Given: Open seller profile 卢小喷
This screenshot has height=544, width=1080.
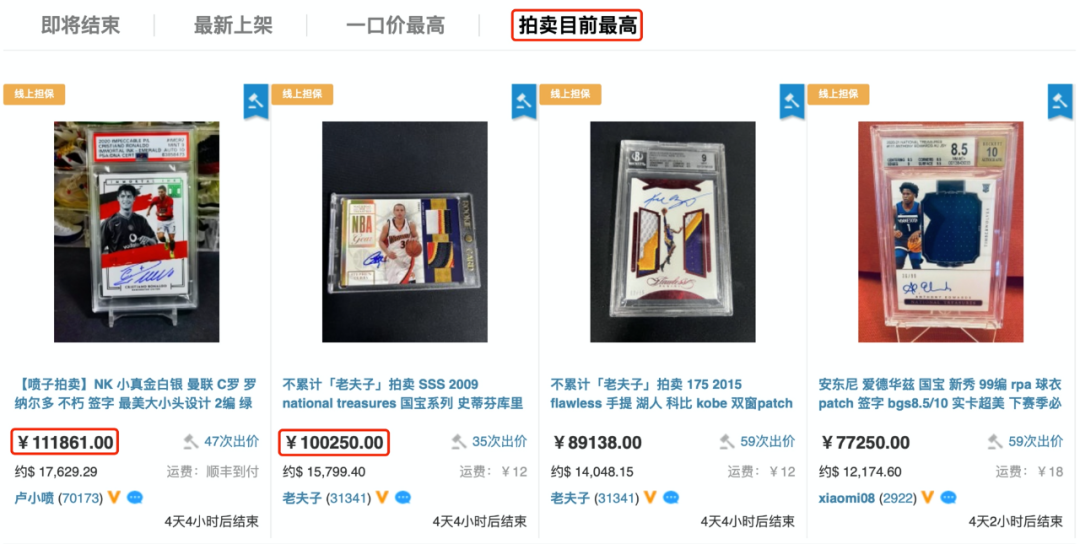Looking at the screenshot, I should pyautogui.click(x=34, y=498).
